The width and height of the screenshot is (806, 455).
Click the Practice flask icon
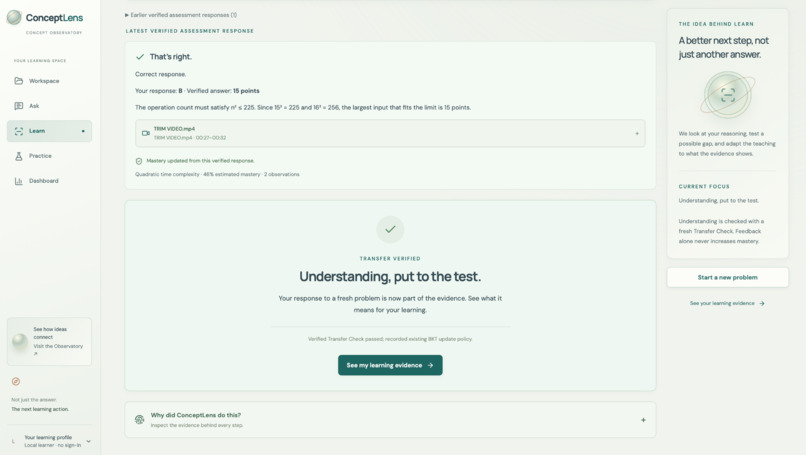[19, 156]
